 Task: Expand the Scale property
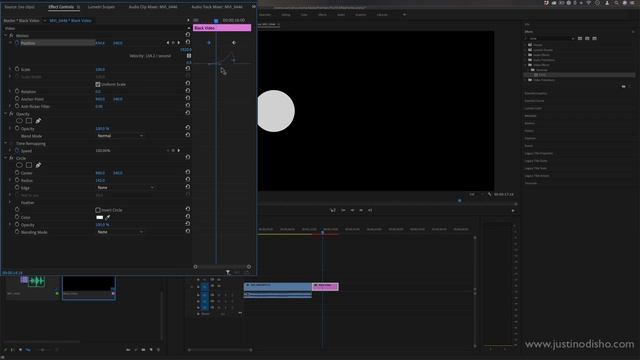click(x=10, y=69)
